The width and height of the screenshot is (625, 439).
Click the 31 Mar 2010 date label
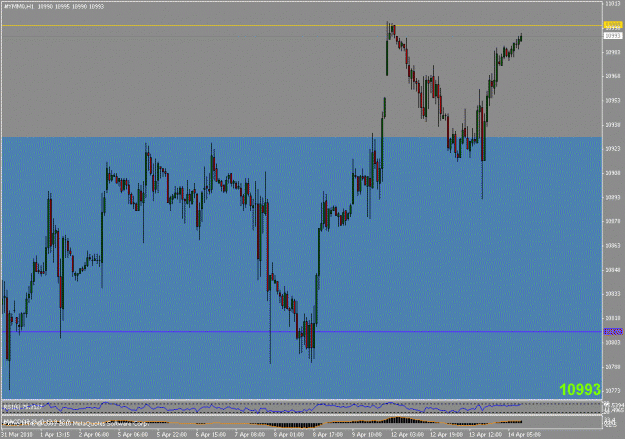click(18, 434)
